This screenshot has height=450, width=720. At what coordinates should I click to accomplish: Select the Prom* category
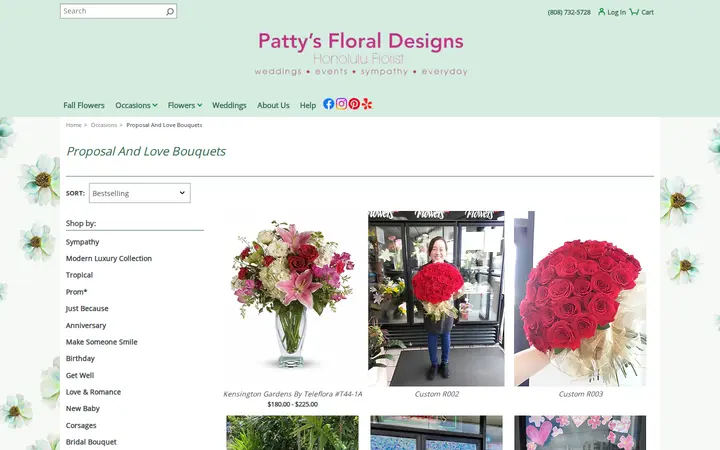click(x=76, y=292)
